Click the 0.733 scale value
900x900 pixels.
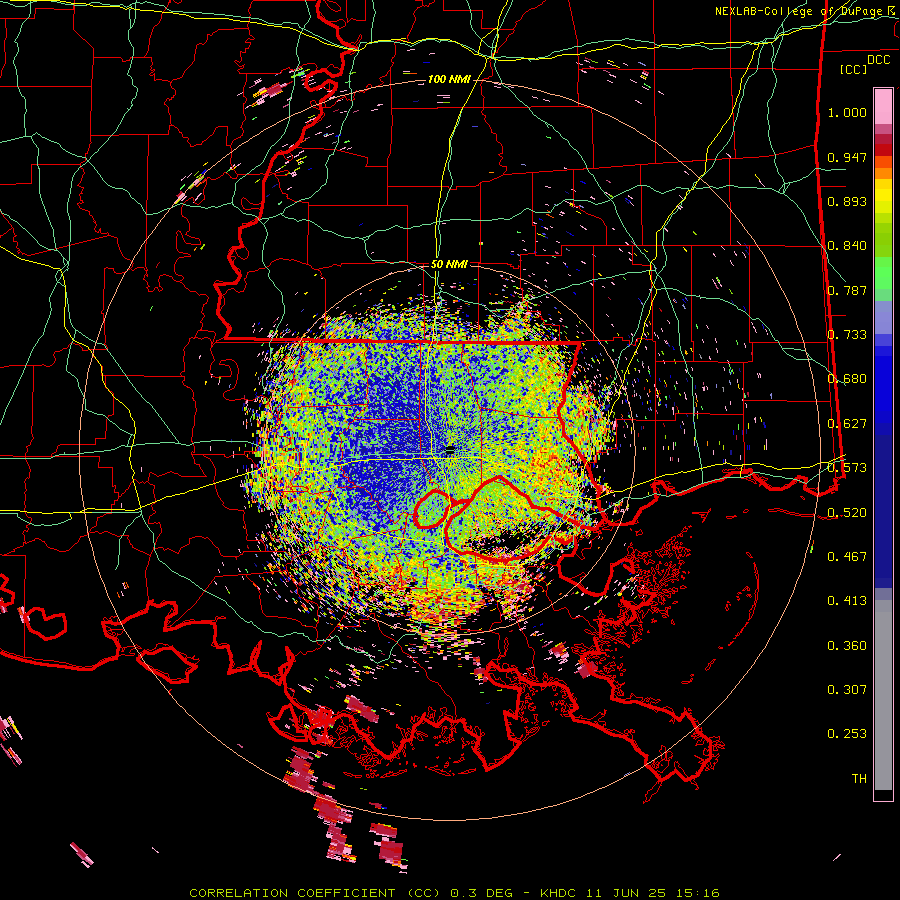(847, 335)
